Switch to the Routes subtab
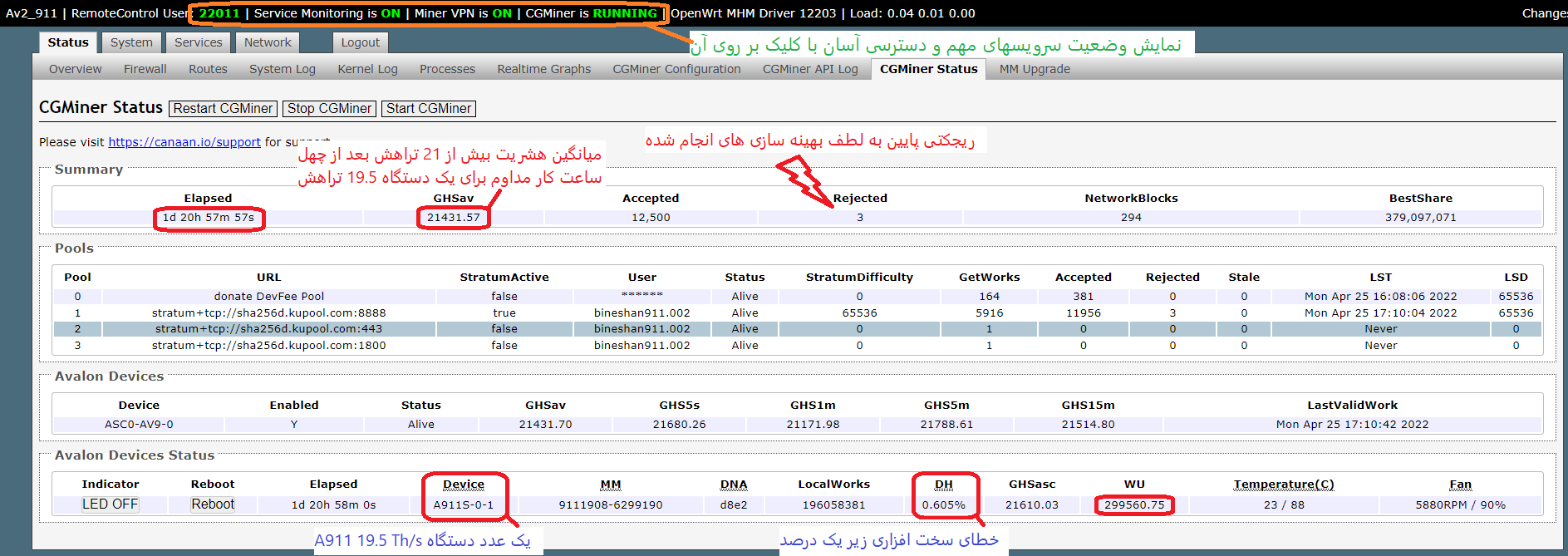Screen dimensions: 1568x556 (x=208, y=69)
